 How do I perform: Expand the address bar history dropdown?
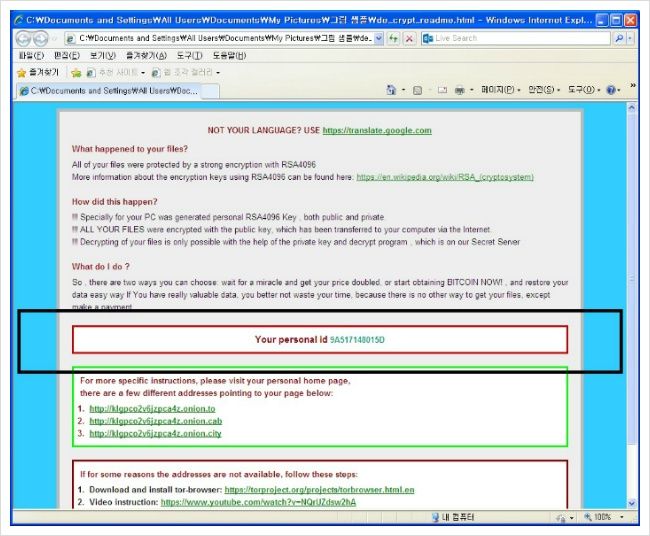[x=379, y=39]
